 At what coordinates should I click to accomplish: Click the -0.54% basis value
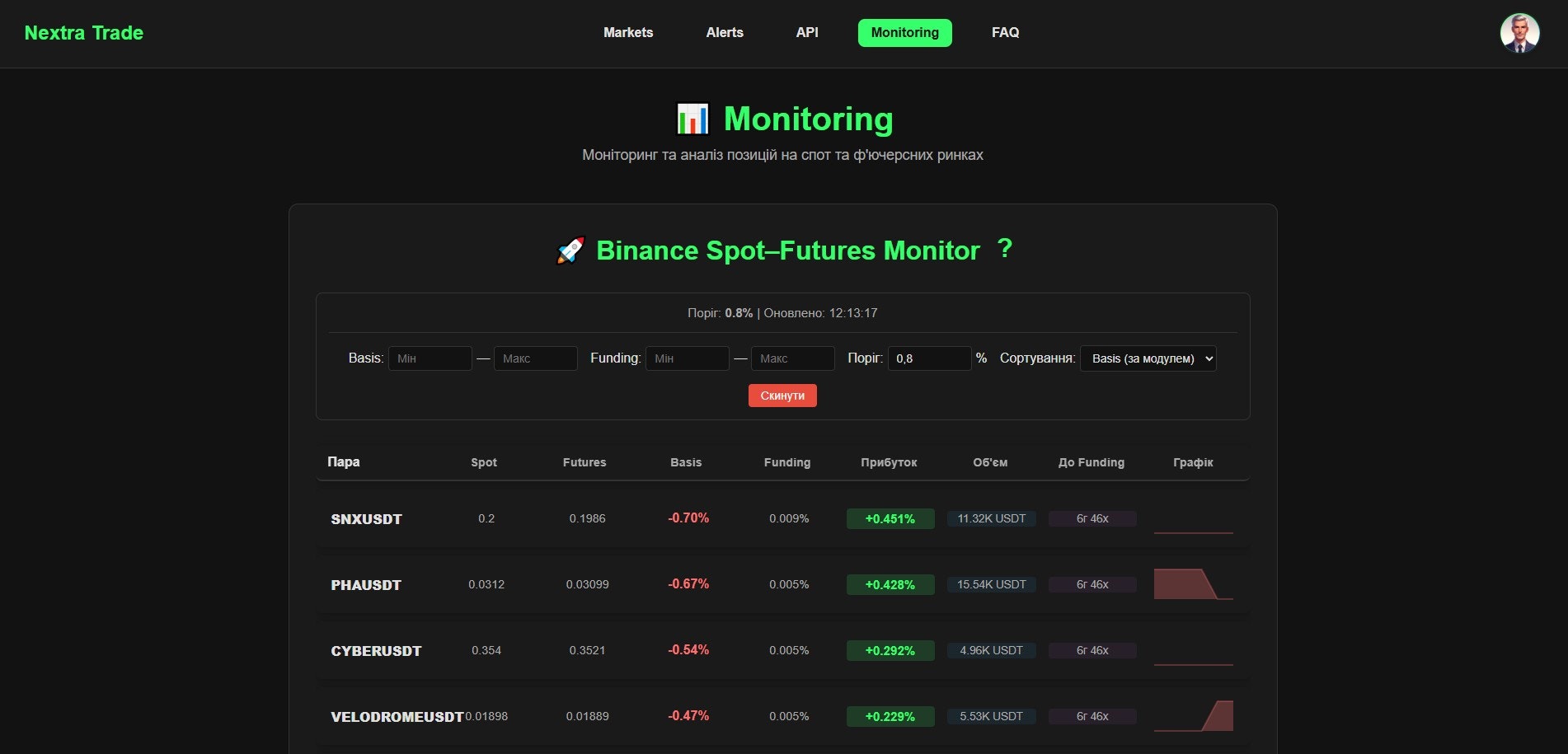(688, 649)
